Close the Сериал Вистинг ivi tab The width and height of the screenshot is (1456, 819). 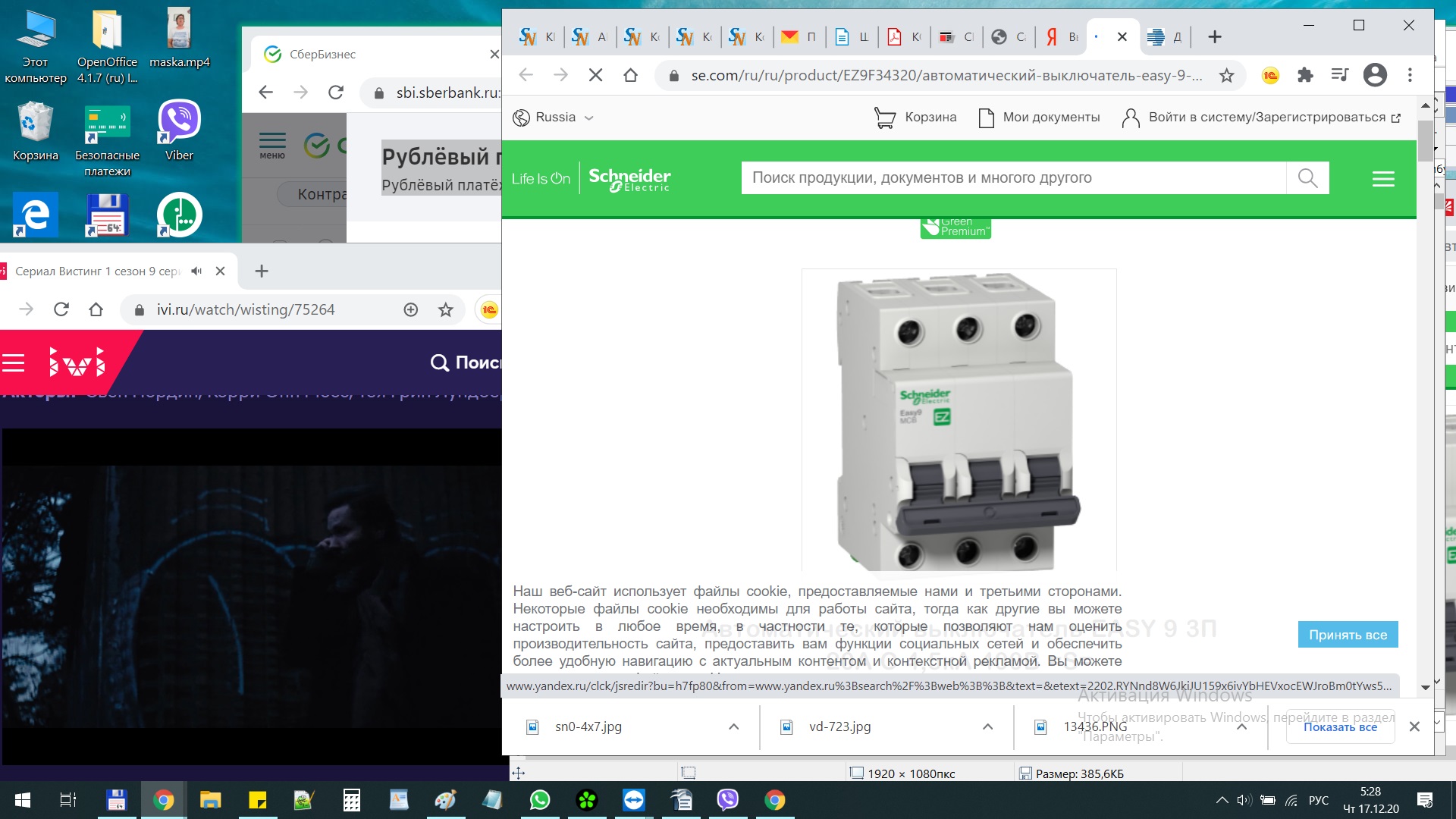tap(220, 271)
